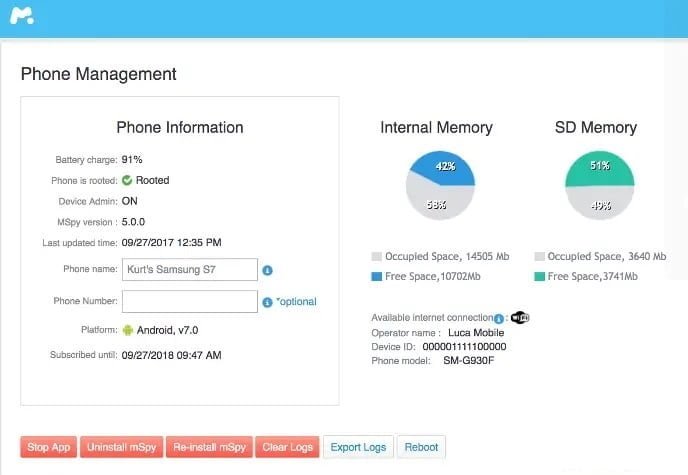
Task: Click operator name Luca Mobile
Action: click(476, 332)
